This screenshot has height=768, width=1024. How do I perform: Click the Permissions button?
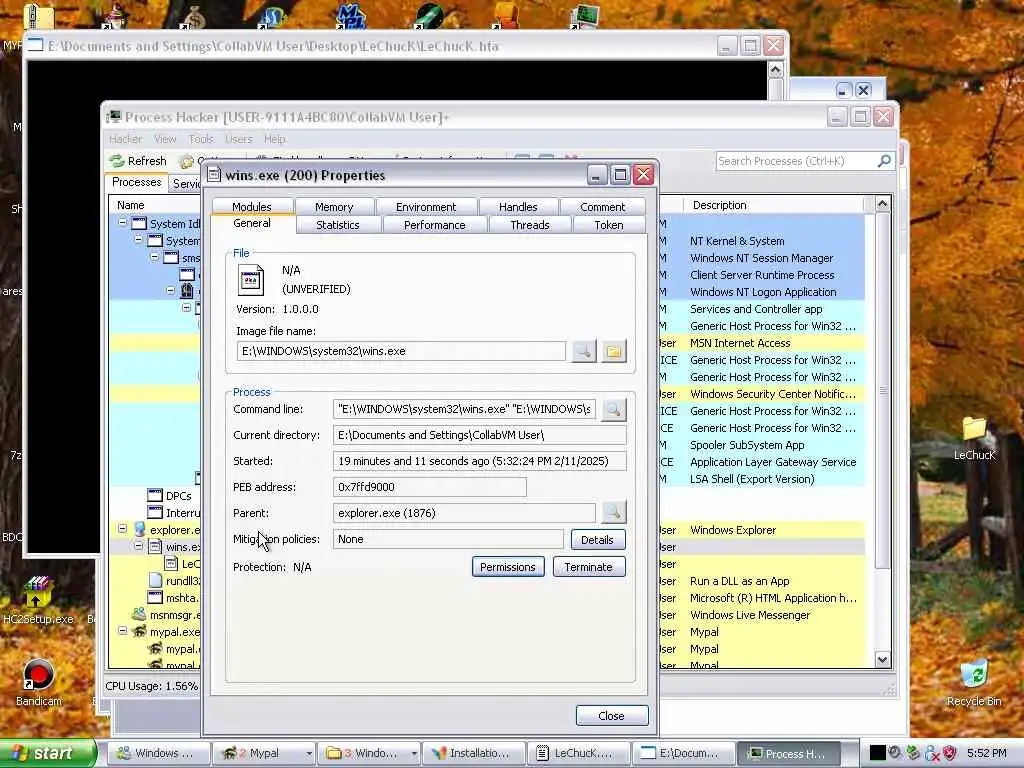click(508, 567)
